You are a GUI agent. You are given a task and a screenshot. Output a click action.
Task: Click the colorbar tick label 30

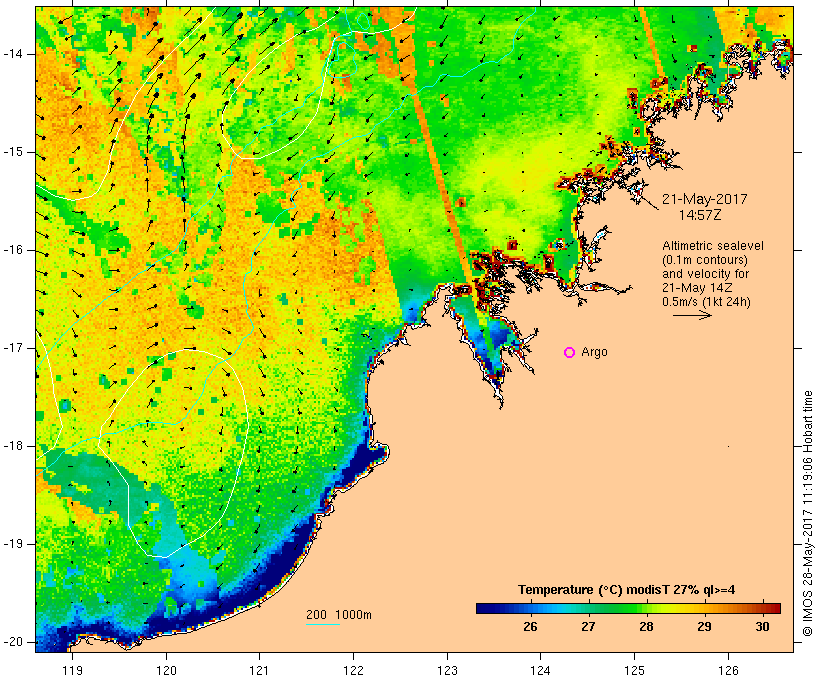point(762,626)
